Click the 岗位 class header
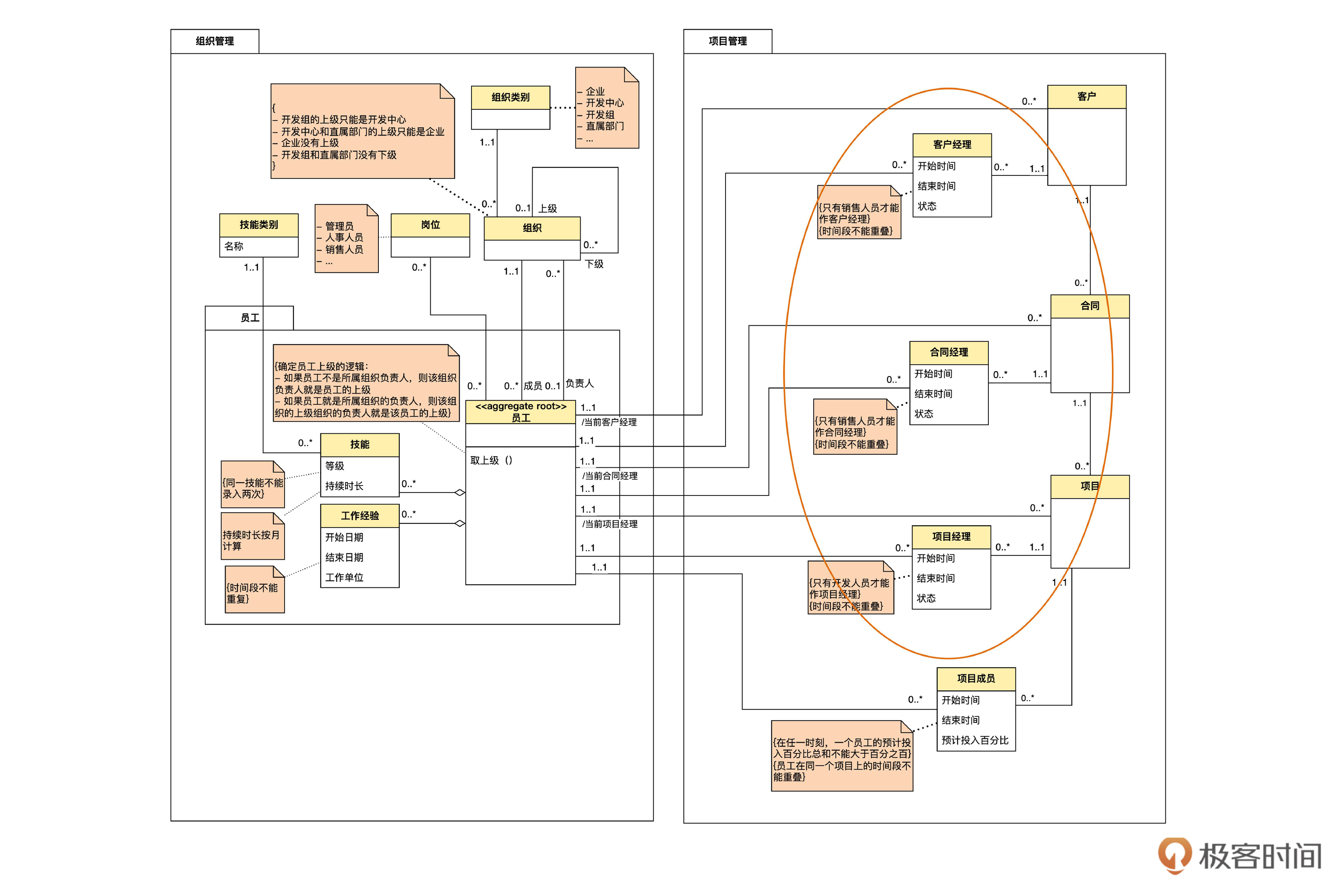The height and width of the screenshot is (896, 1342). coord(430,225)
